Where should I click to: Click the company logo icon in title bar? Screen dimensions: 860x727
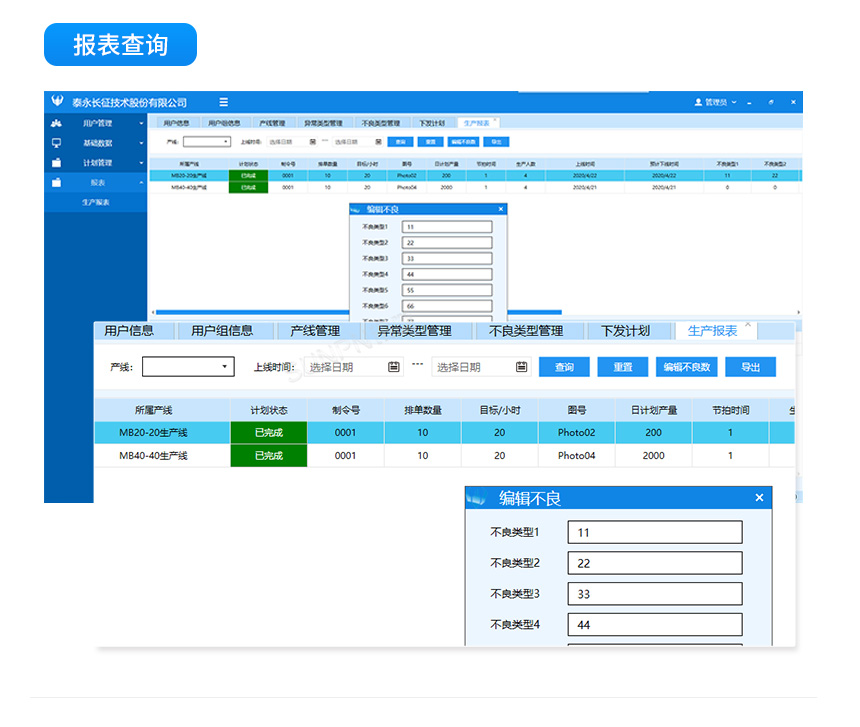click(x=57, y=102)
